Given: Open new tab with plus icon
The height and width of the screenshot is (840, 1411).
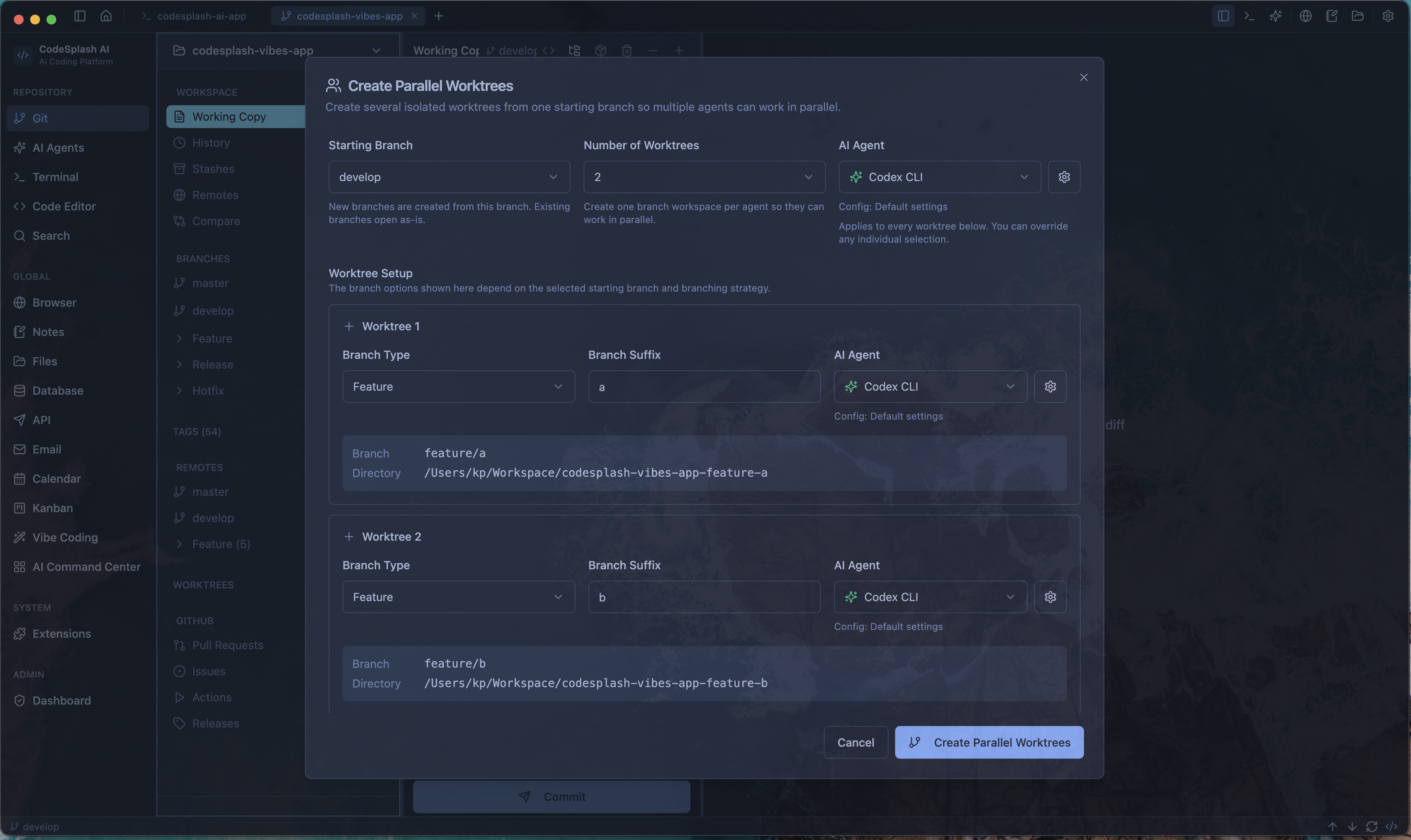Looking at the screenshot, I should pos(439,16).
